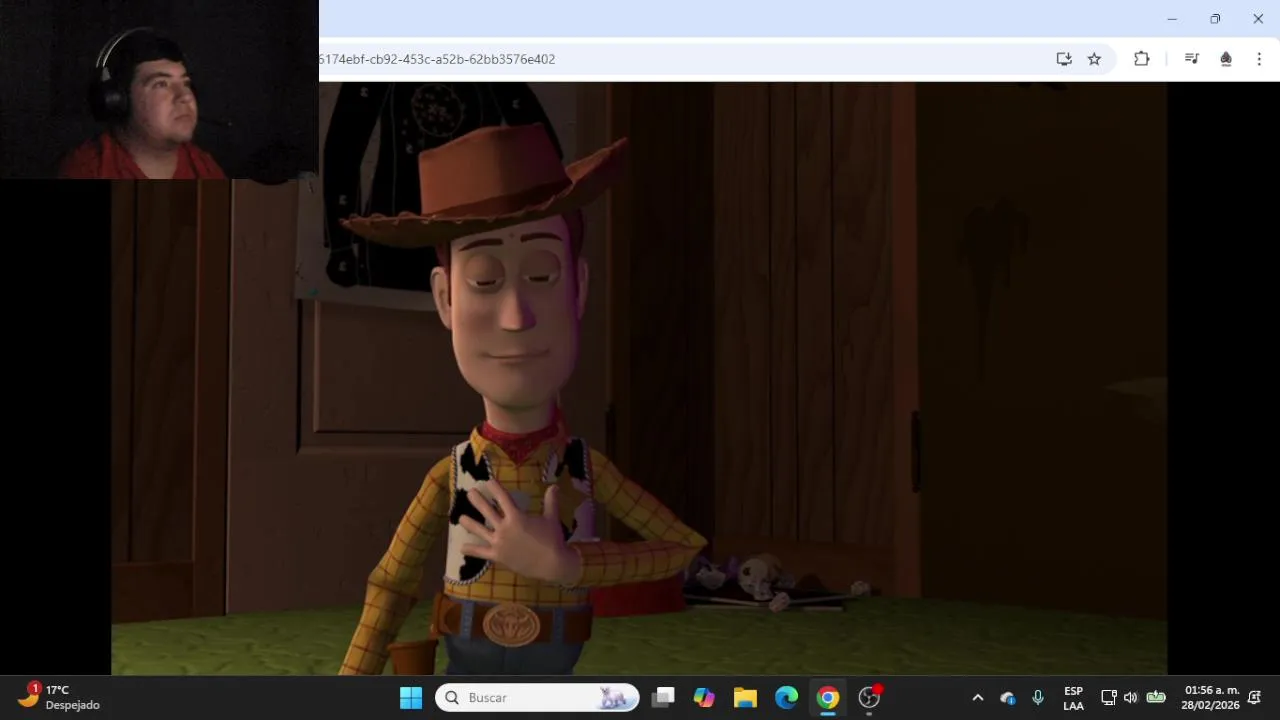Bookmark this page with the star icon
This screenshot has height=720, width=1280.
(1094, 59)
